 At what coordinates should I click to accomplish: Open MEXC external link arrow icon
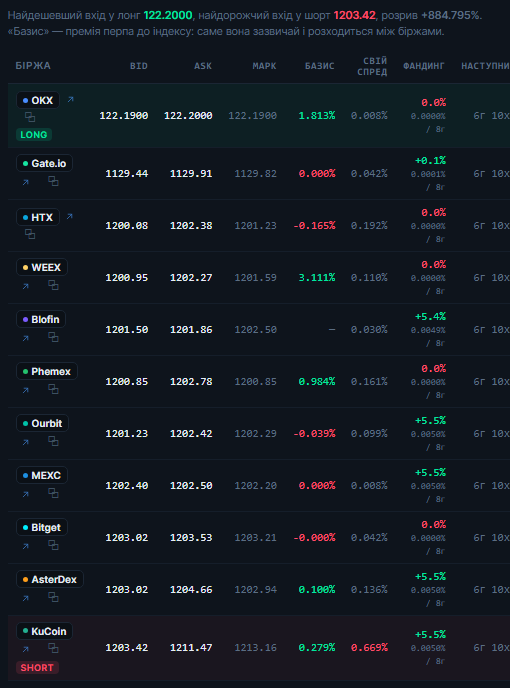(x=25, y=494)
